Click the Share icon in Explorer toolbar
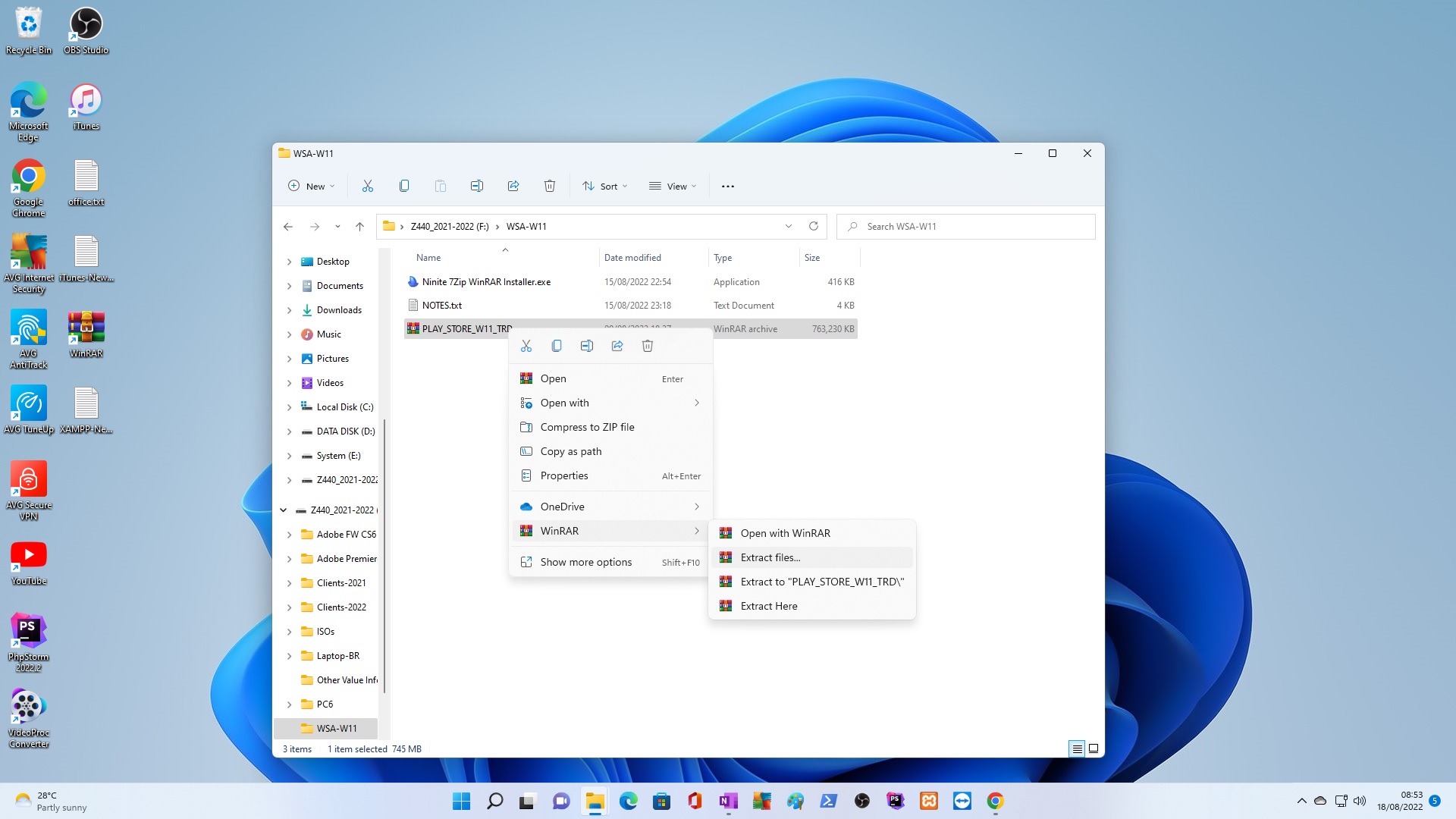This screenshot has width=1456, height=819. (513, 186)
